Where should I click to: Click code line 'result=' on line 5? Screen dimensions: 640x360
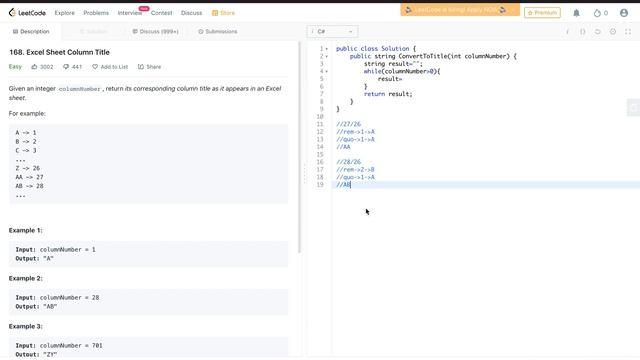[x=390, y=79]
